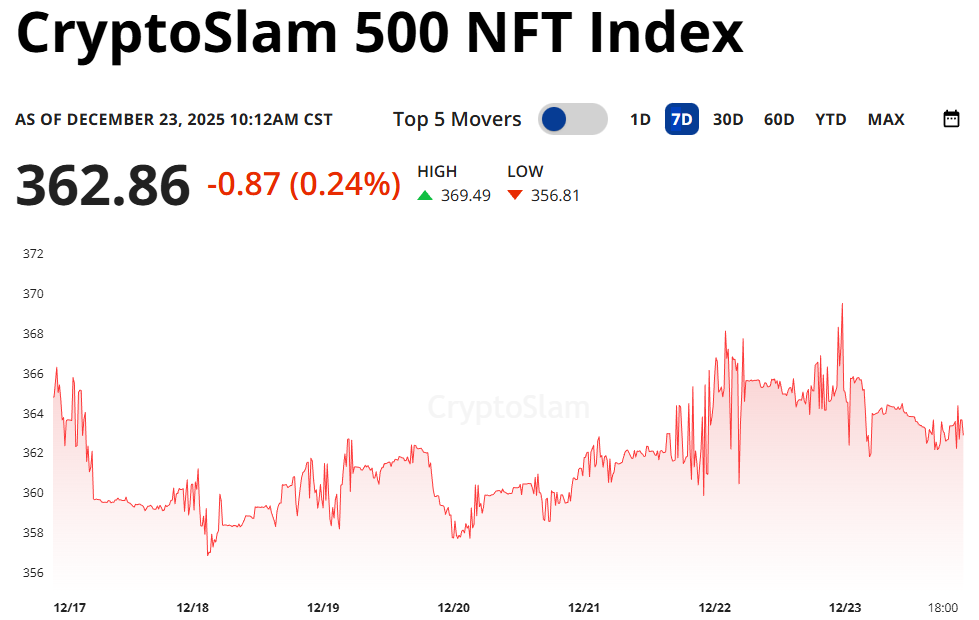Image resolution: width=979 pixels, height=620 pixels.
Task: Click the red LOW down-arrow icon
Action: (515, 195)
